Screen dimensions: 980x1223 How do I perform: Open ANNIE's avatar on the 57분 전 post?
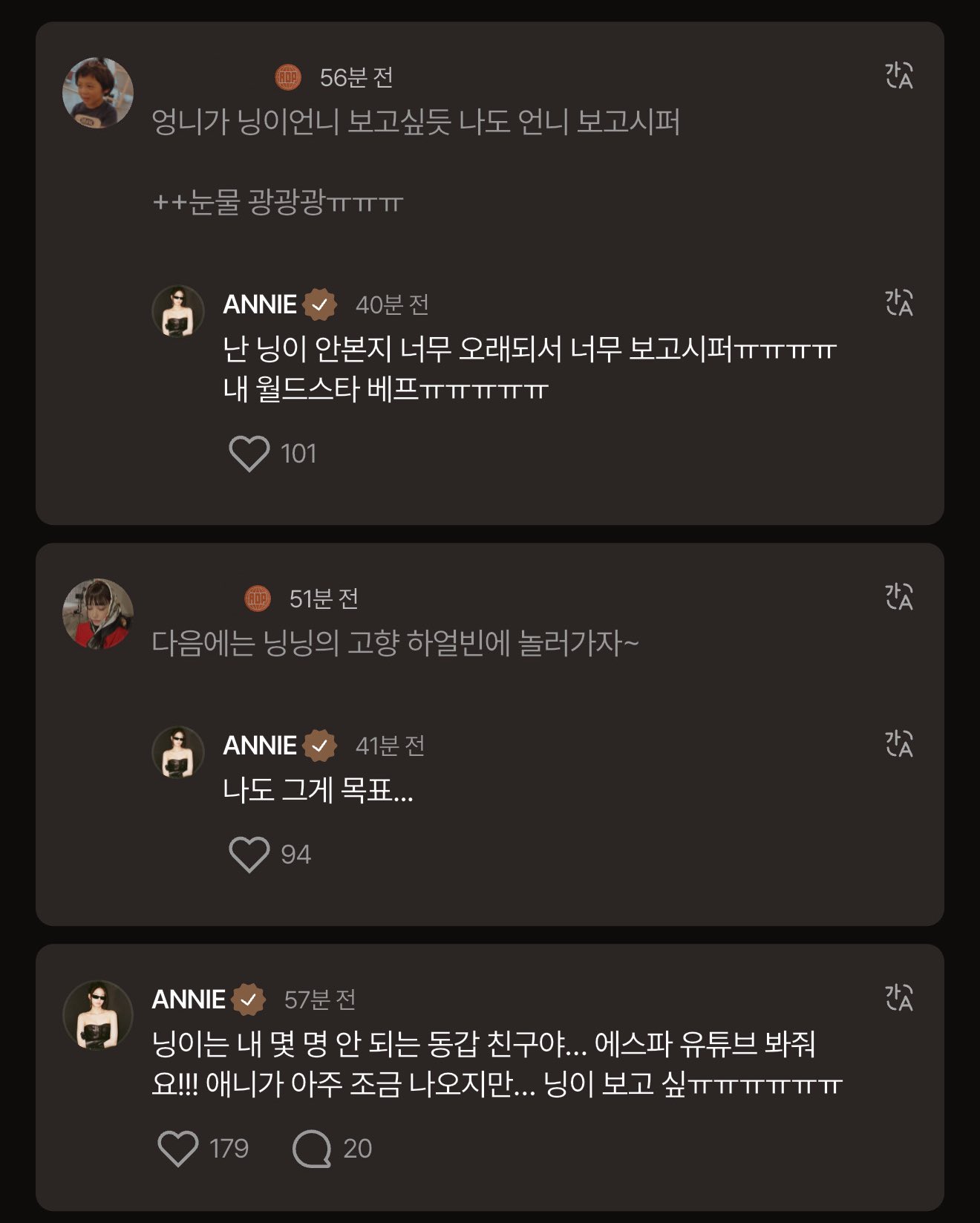(98, 1015)
